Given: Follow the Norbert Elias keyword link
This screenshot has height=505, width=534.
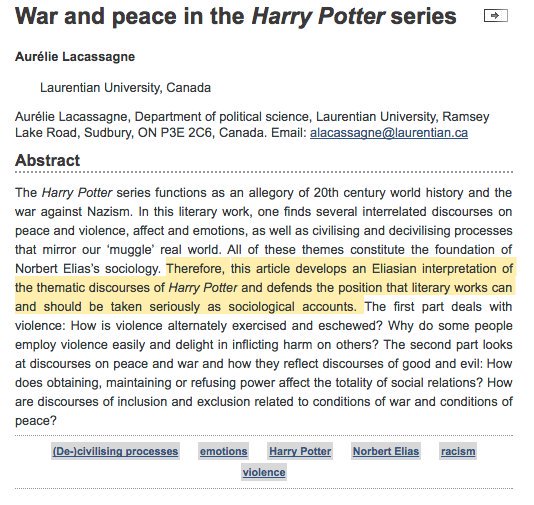Looking at the screenshot, I should pyautogui.click(x=386, y=451).
